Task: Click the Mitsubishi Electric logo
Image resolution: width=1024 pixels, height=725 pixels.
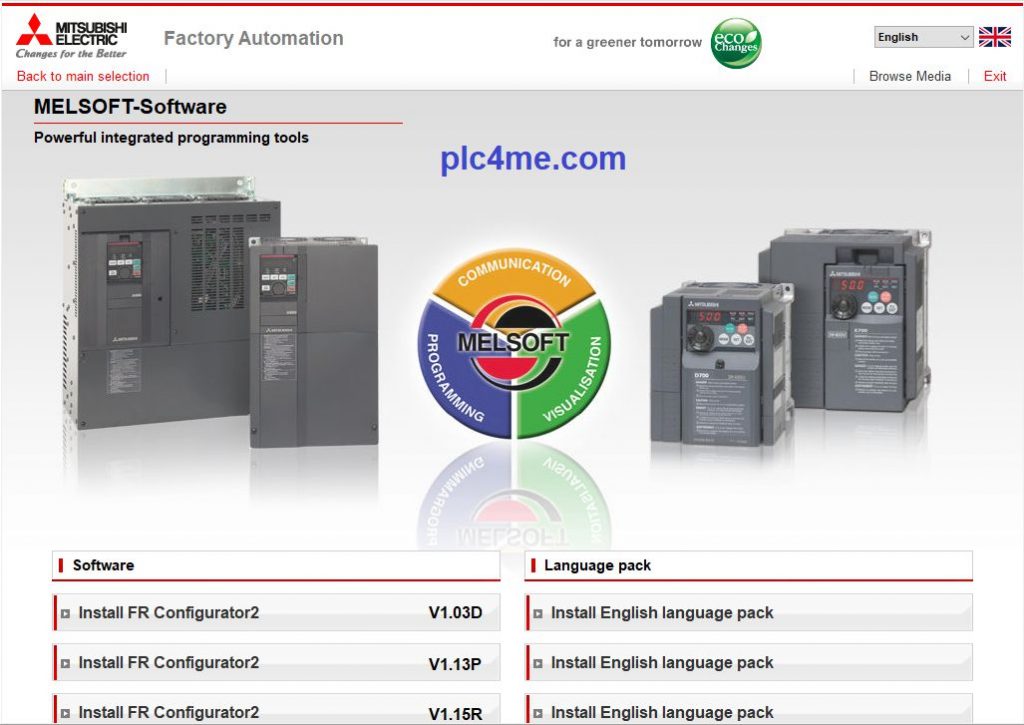Action: (72, 36)
